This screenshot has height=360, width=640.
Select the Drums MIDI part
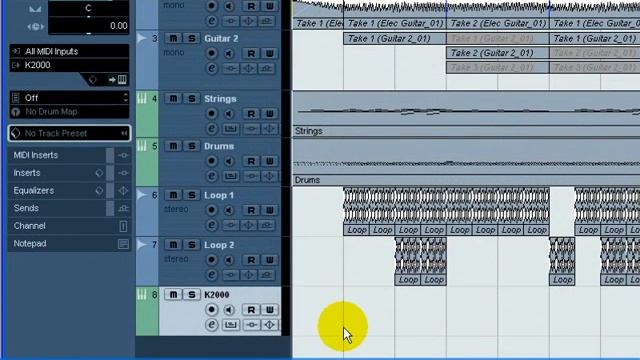click(466, 162)
